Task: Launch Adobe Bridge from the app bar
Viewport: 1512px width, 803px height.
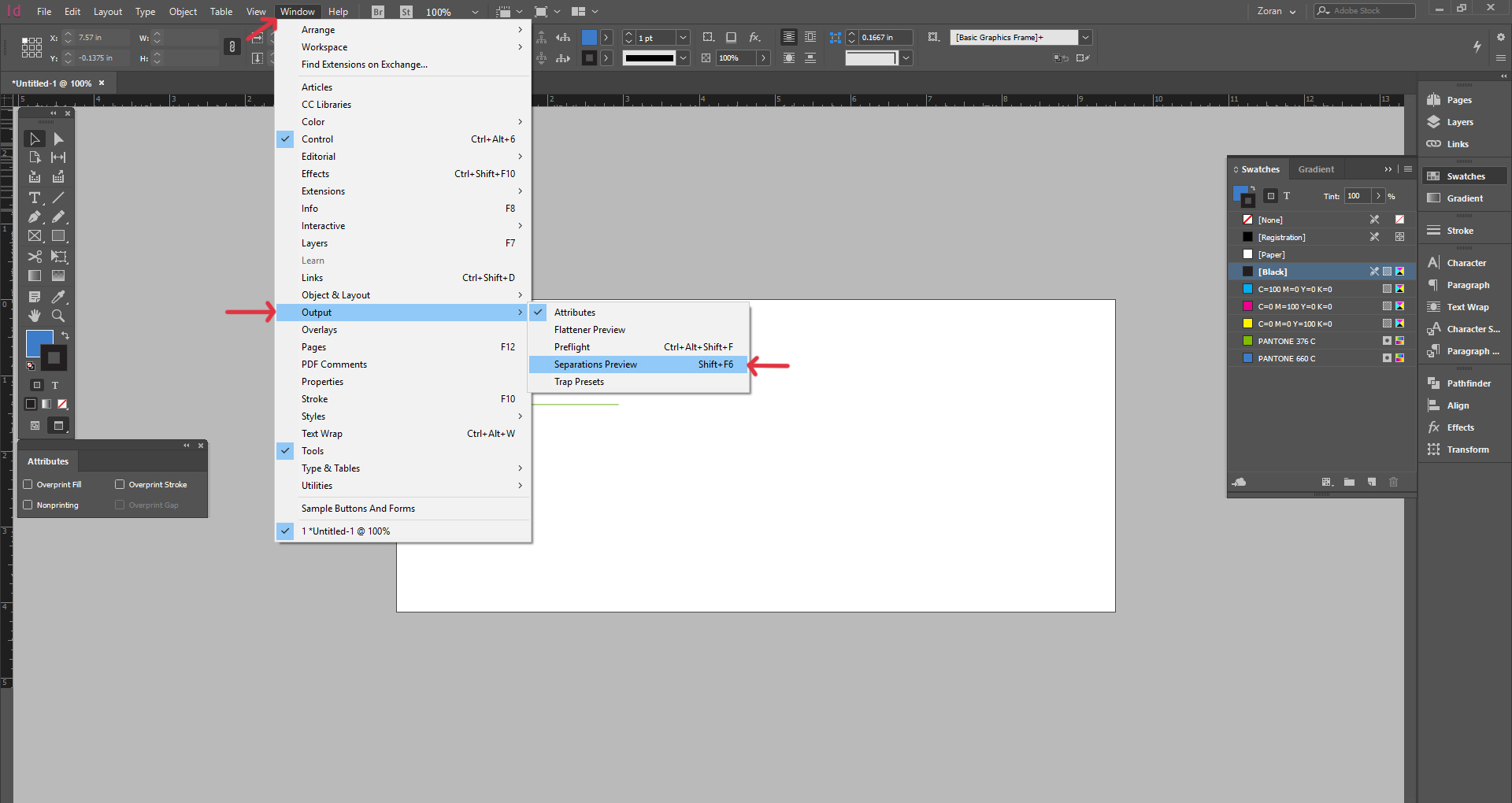Action: click(x=377, y=11)
